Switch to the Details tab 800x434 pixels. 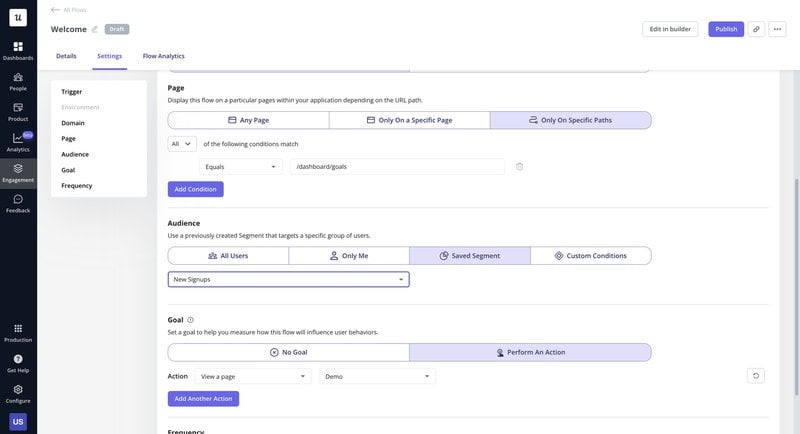tap(66, 56)
